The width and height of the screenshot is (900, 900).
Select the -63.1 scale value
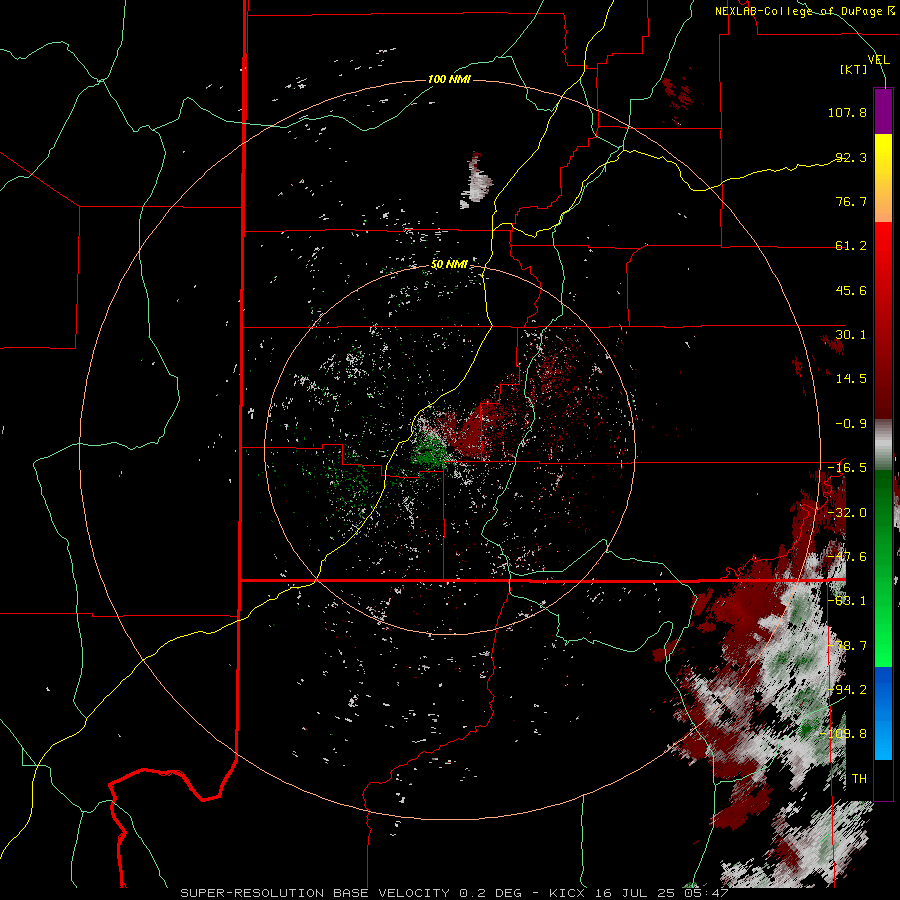pos(847,601)
